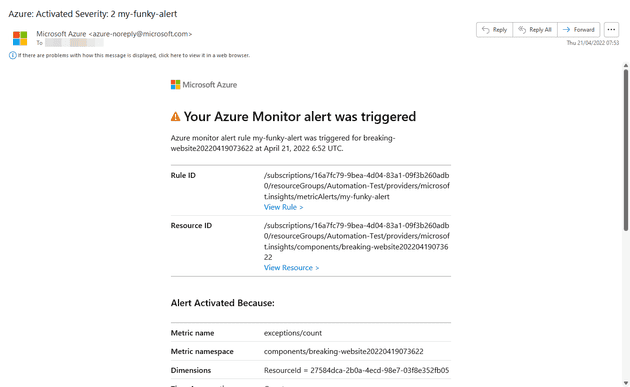Open the More actions ellipsis menu
Image resolution: width=630 pixels, height=387 pixels.
pos(611,30)
